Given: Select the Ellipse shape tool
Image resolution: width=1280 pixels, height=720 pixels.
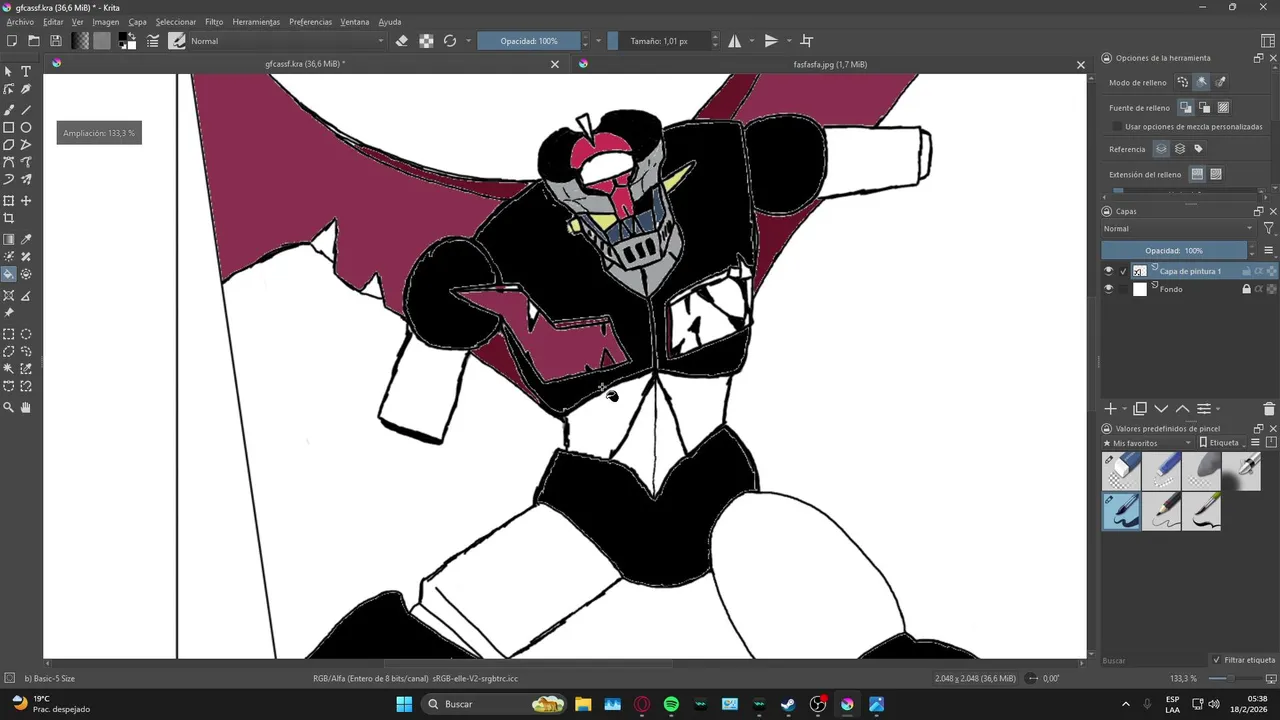Looking at the screenshot, I should [26, 128].
